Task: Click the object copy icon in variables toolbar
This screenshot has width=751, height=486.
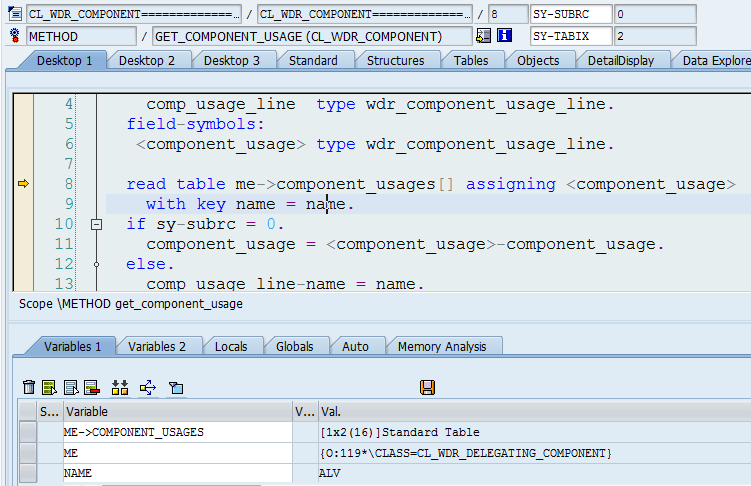Action: [176, 387]
